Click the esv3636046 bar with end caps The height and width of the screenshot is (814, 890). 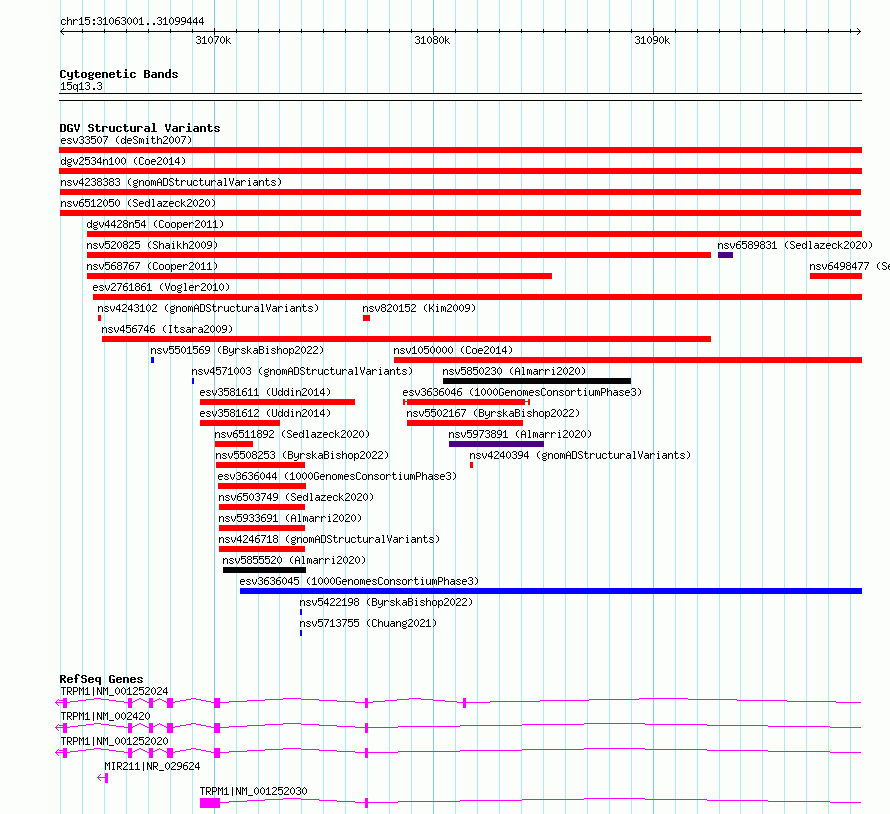click(466, 402)
